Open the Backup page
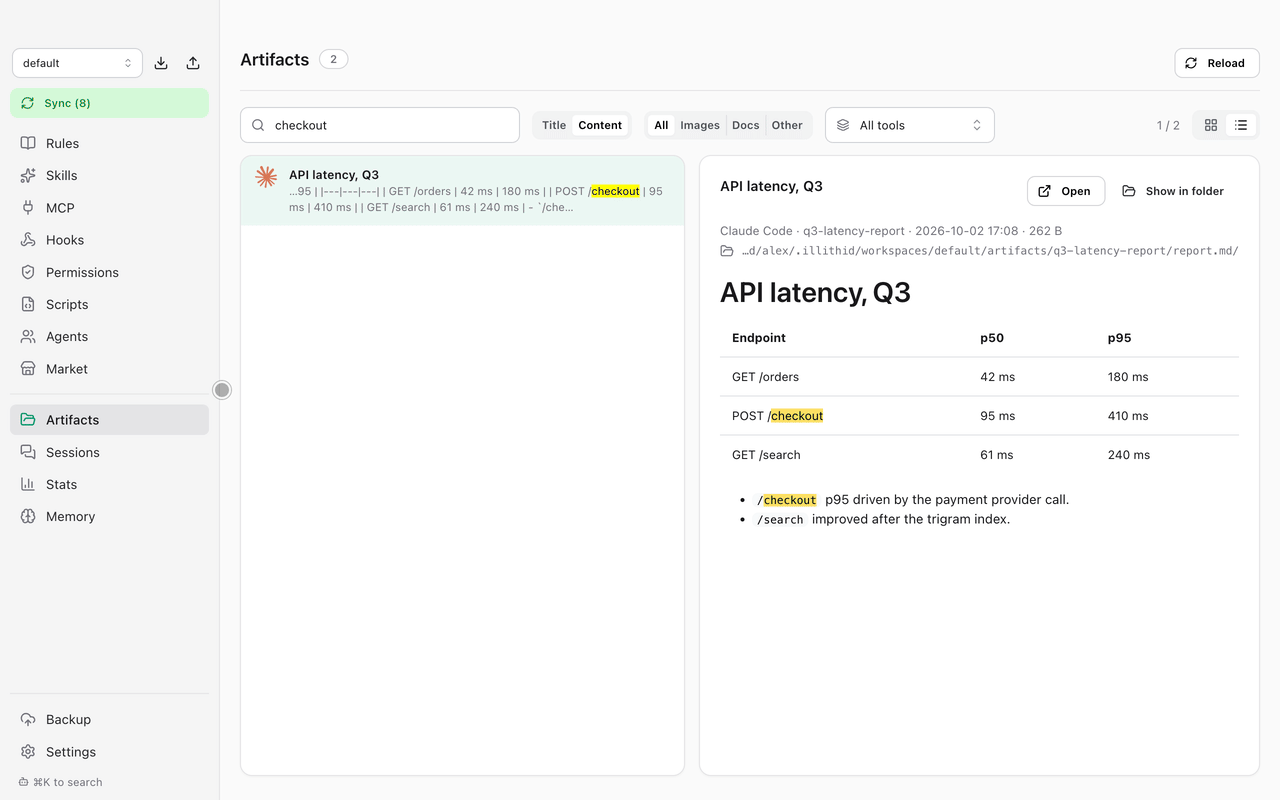This screenshot has width=1280, height=800. pyautogui.click(x=109, y=719)
